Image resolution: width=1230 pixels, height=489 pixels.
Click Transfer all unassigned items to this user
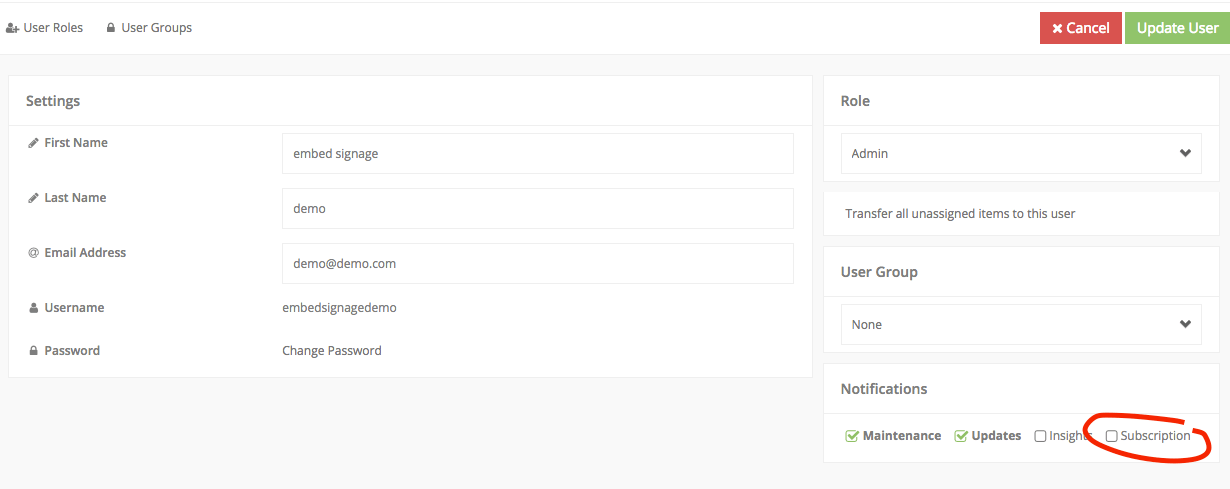click(960, 214)
